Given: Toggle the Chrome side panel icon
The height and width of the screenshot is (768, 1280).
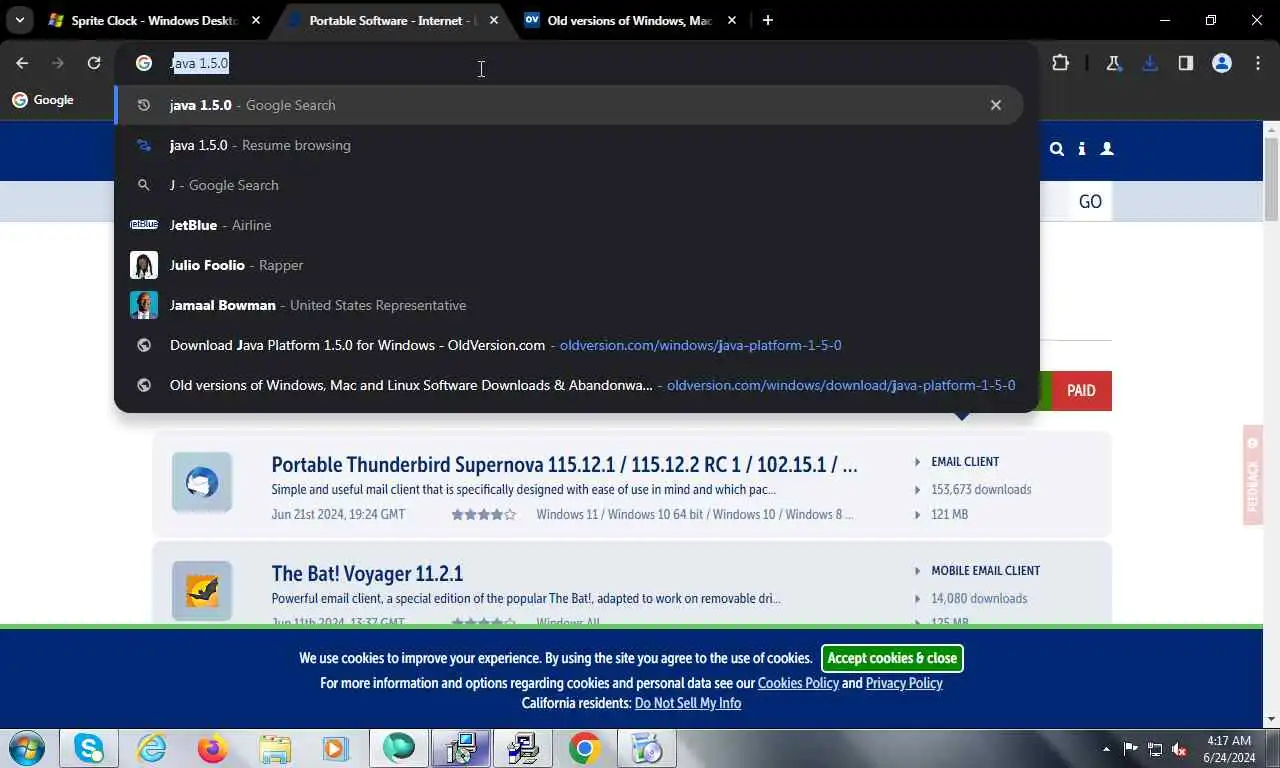Looking at the screenshot, I should pyautogui.click(x=1185, y=63).
